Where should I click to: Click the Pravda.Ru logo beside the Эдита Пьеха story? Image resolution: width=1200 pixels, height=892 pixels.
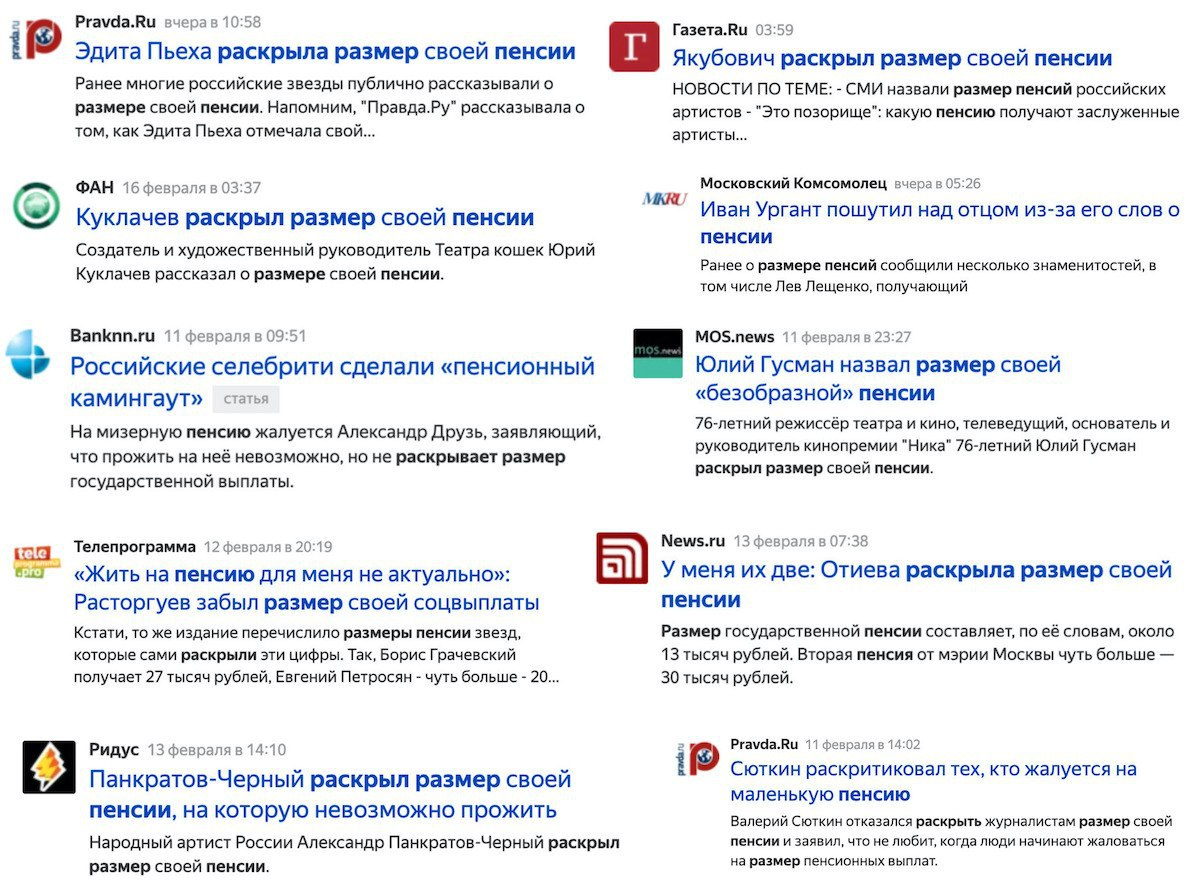coord(35,38)
